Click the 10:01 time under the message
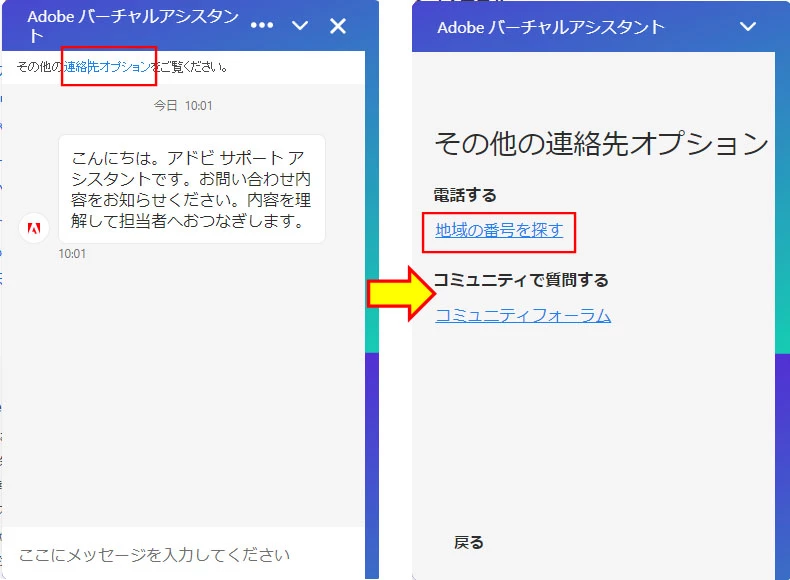Viewport: 790px width, 580px height. pyautogui.click(x=72, y=253)
